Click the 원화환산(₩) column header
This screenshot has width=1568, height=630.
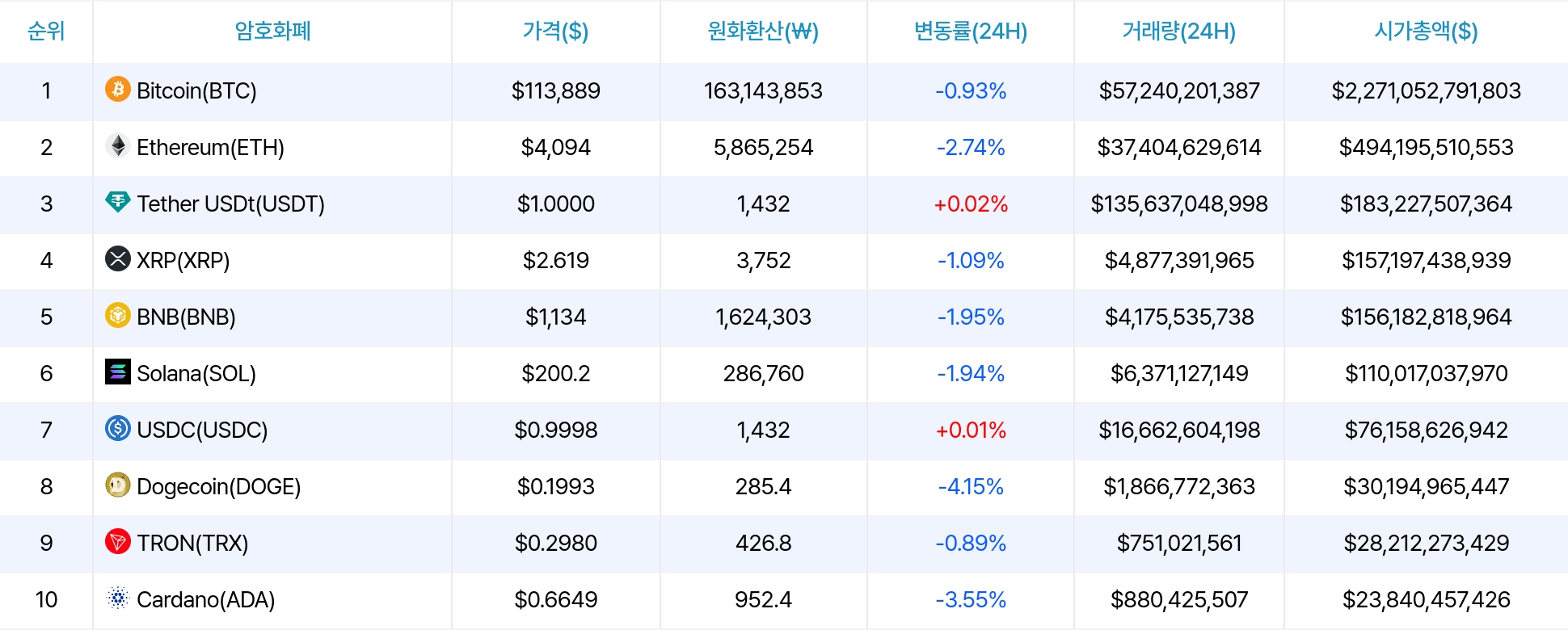763,31
